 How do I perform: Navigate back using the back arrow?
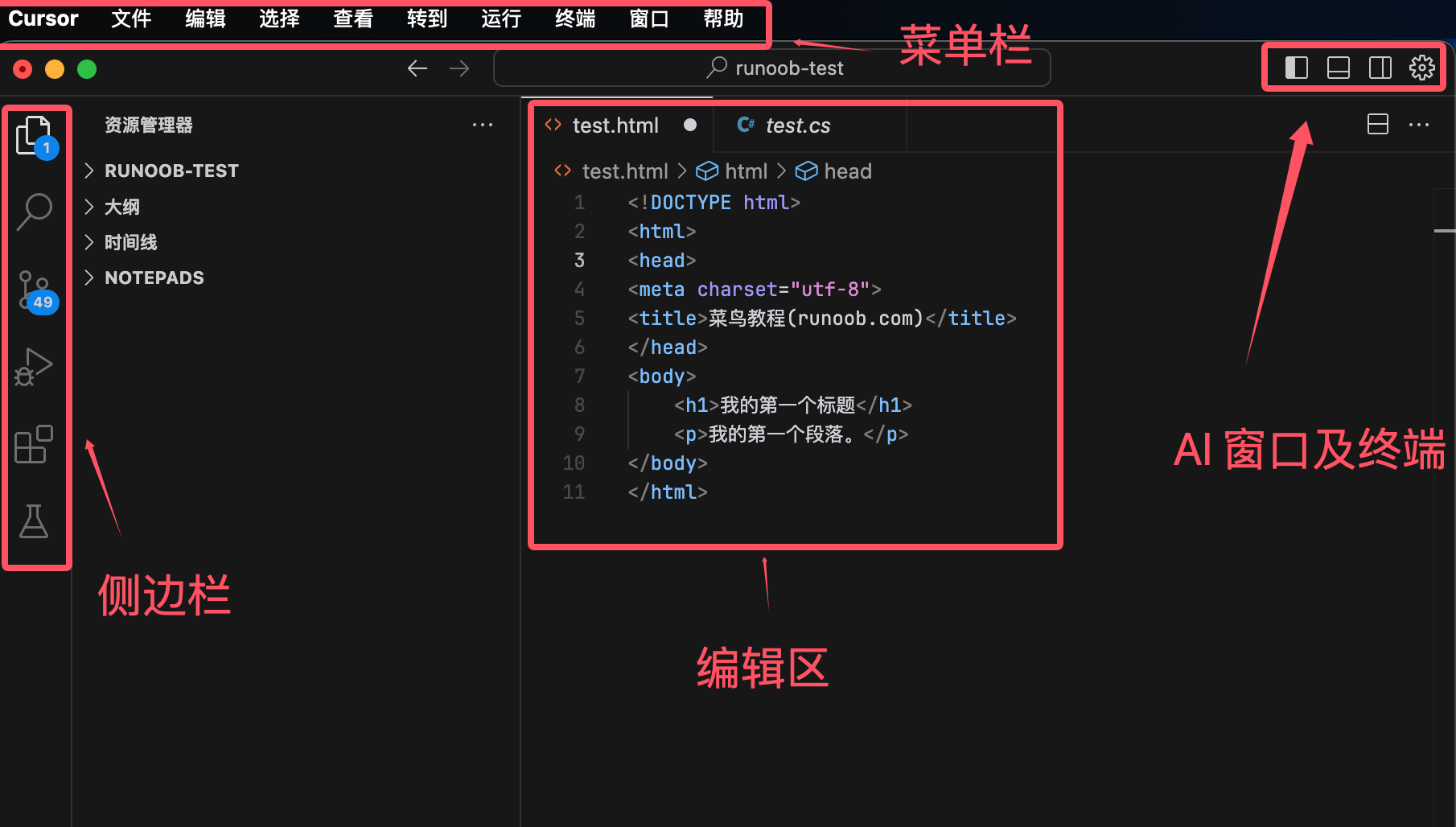[x=417, y=68]
